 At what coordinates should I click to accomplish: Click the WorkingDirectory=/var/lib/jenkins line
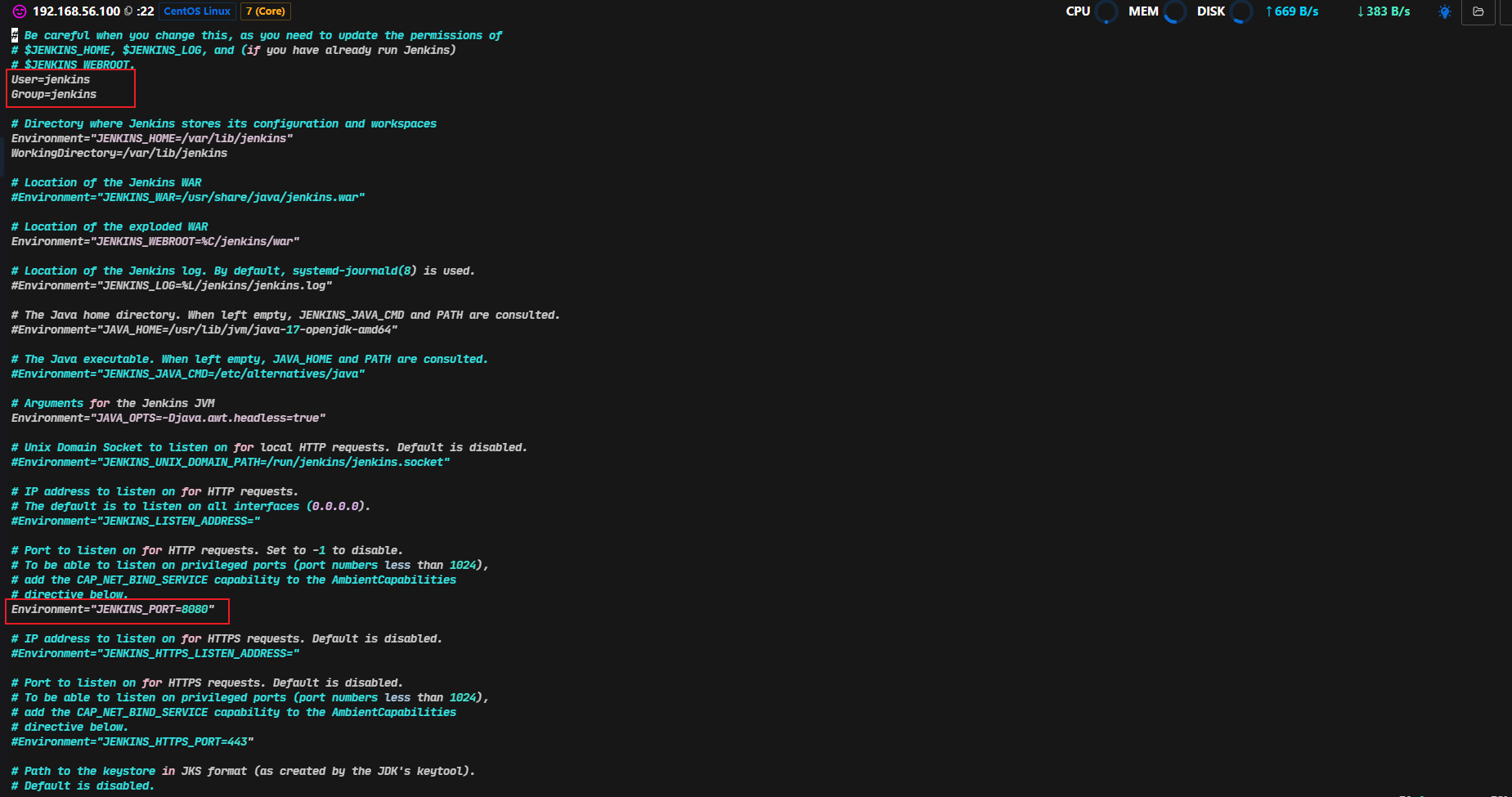[x=119, y=153]
